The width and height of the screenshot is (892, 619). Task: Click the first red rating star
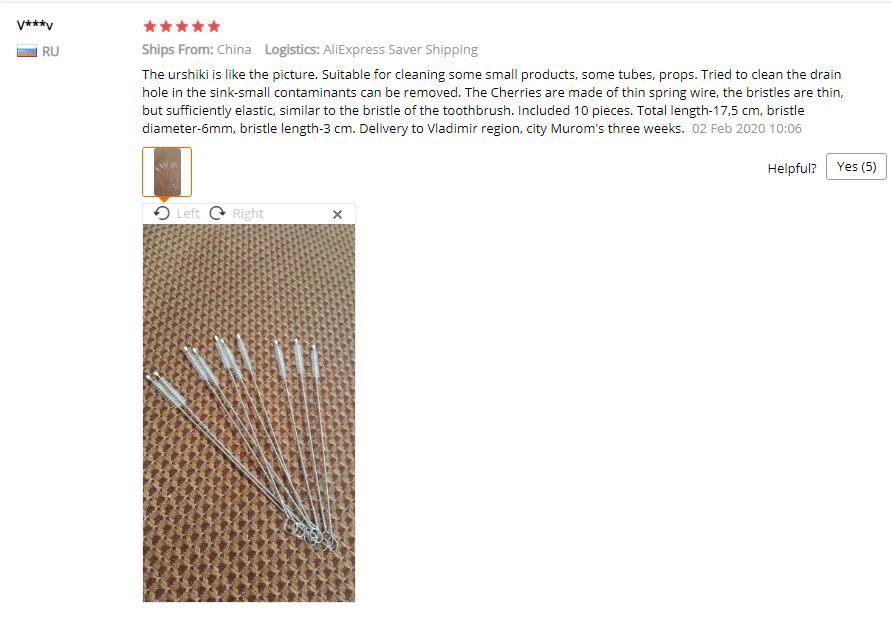click(x=150, y=26)
